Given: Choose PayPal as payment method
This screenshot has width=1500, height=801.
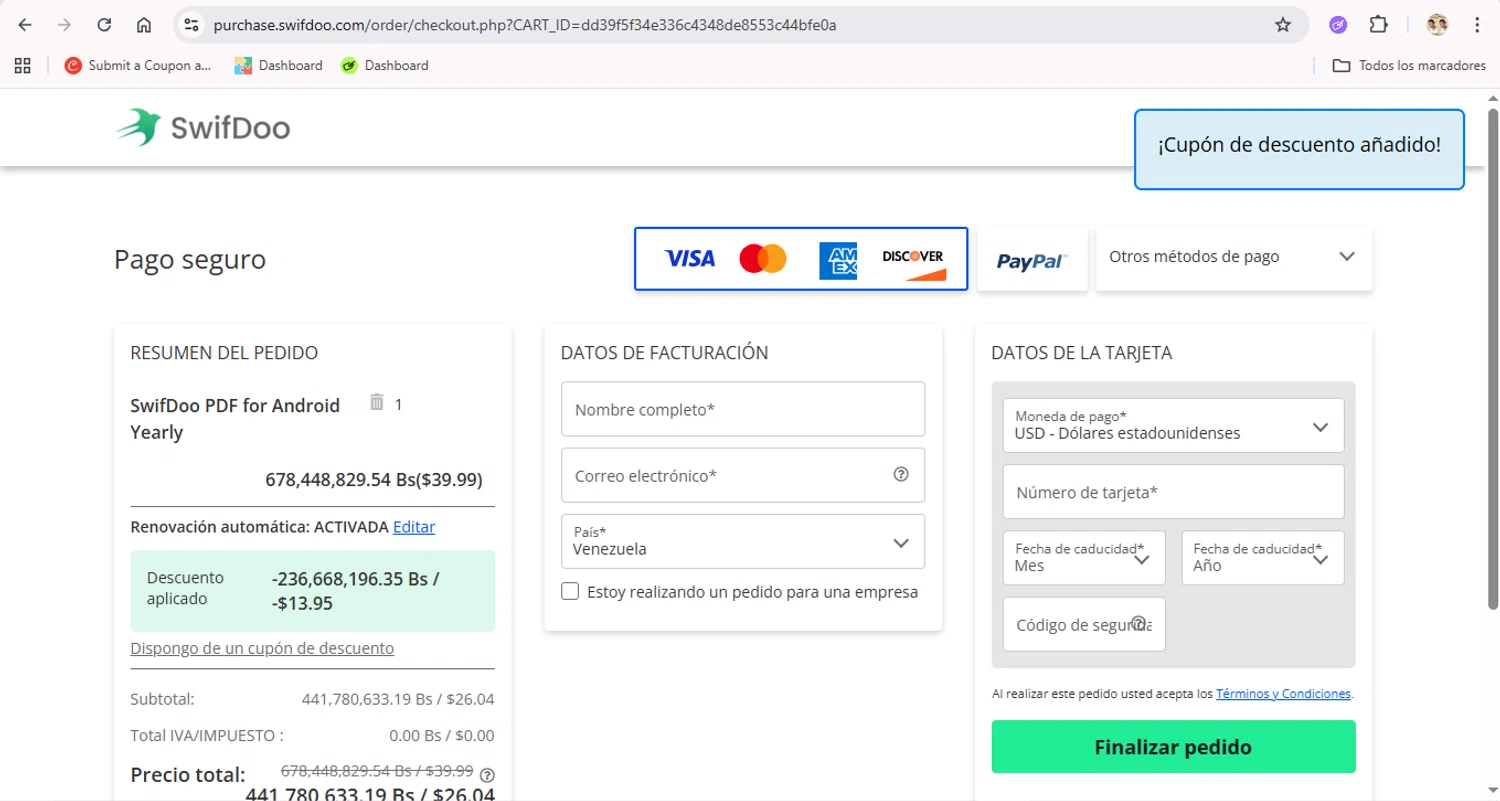Looking at the screenshot, I should point(1032,260).
